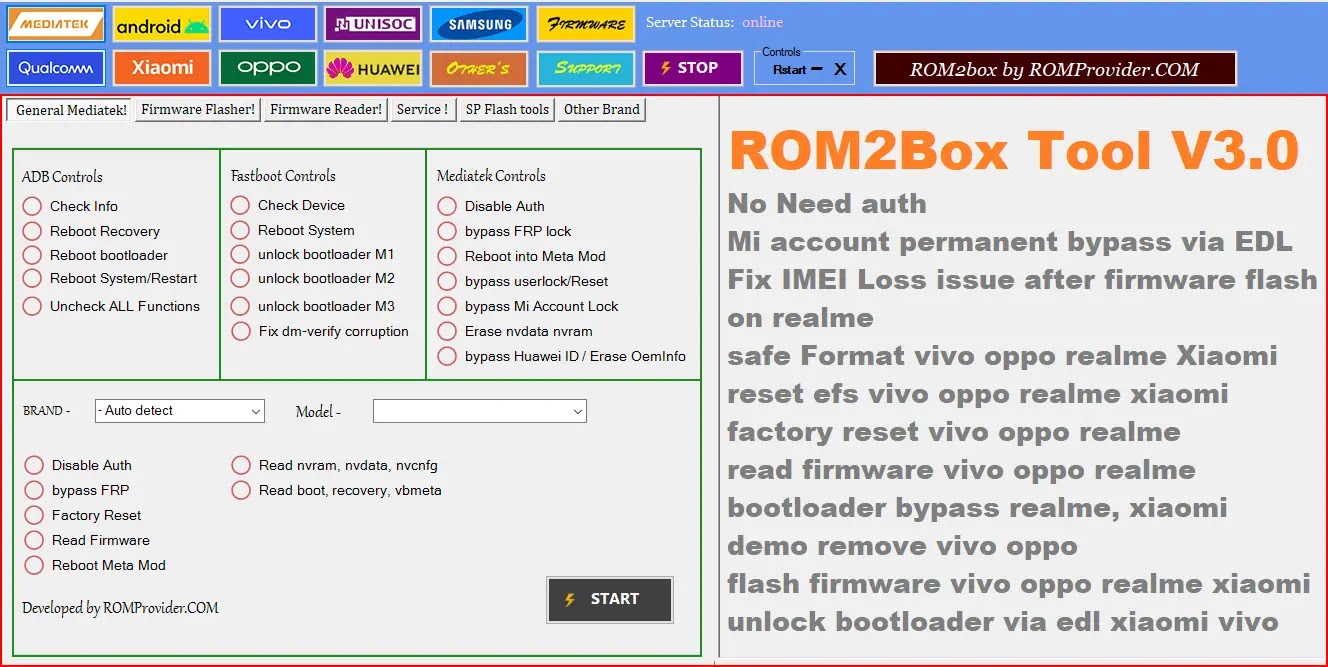Screen dimensions: 1328x667
Task: Open the UNISOC brand button
Action: (x=373, y=24)
